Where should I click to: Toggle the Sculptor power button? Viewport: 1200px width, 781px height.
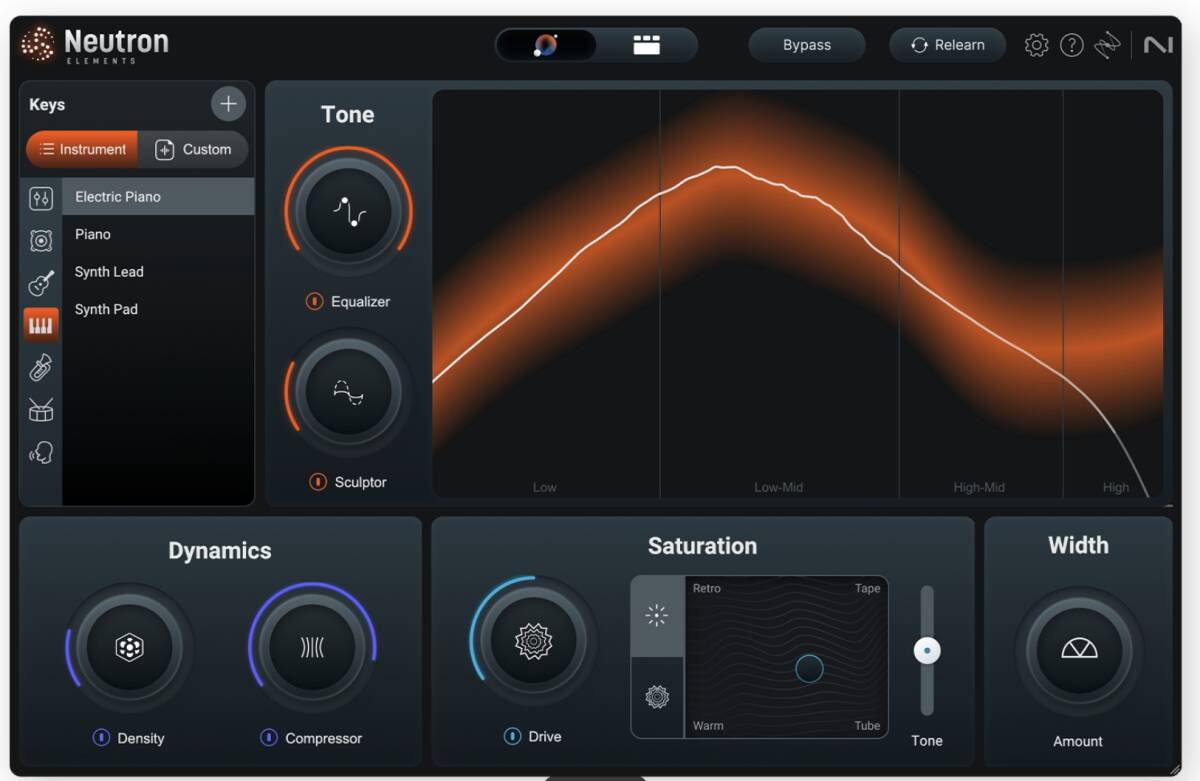[x=318, y=482]
